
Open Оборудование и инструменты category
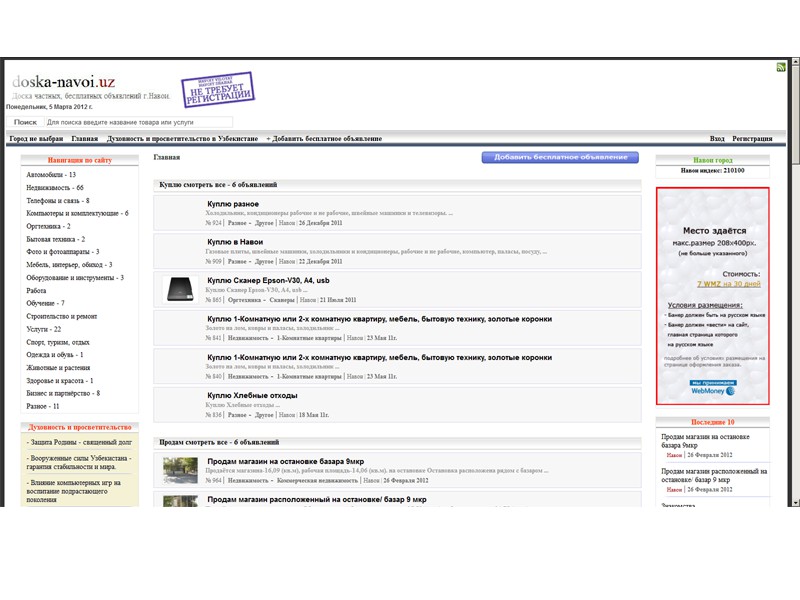tap(75, 278)
